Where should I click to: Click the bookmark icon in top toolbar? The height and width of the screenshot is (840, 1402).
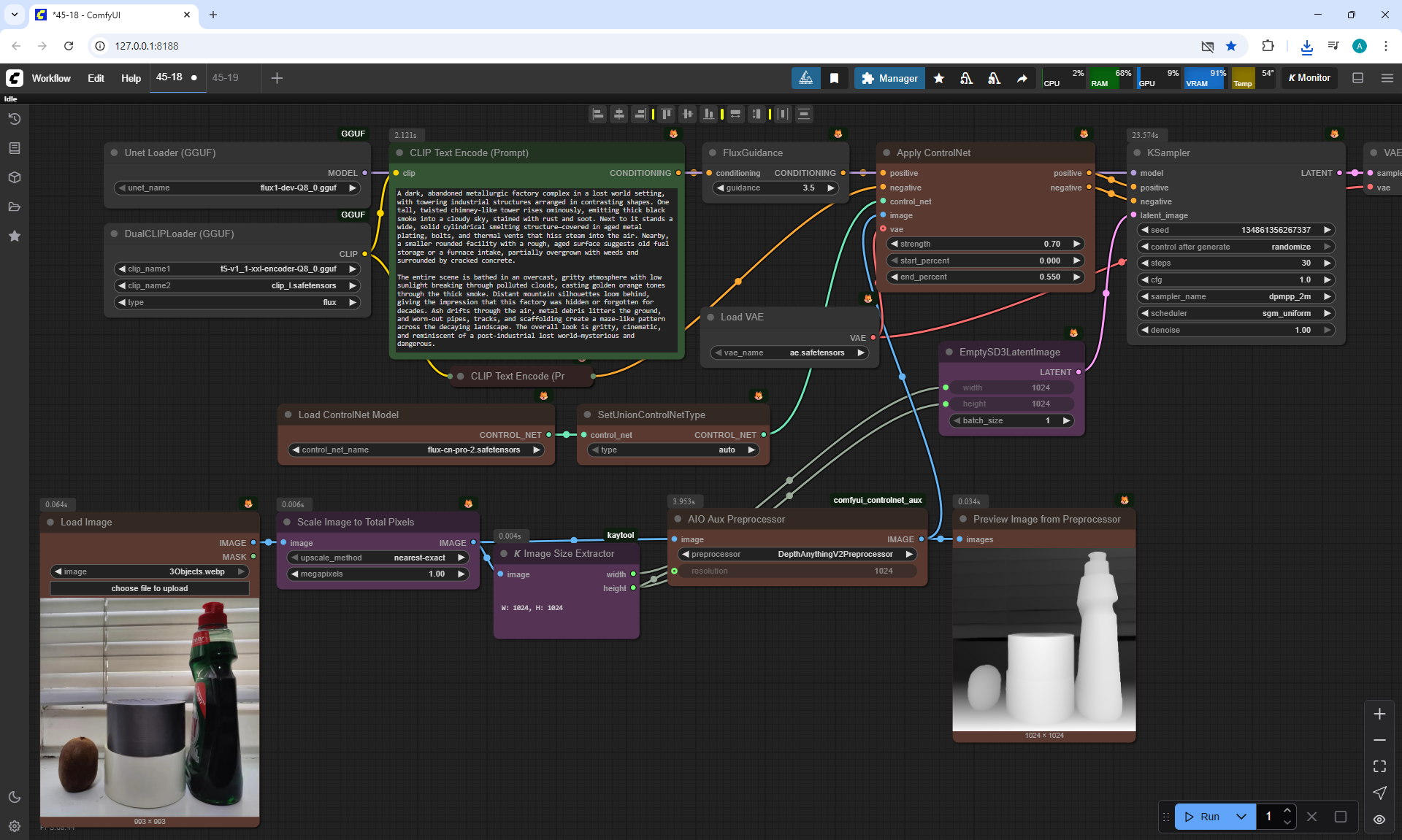(834, 78)
